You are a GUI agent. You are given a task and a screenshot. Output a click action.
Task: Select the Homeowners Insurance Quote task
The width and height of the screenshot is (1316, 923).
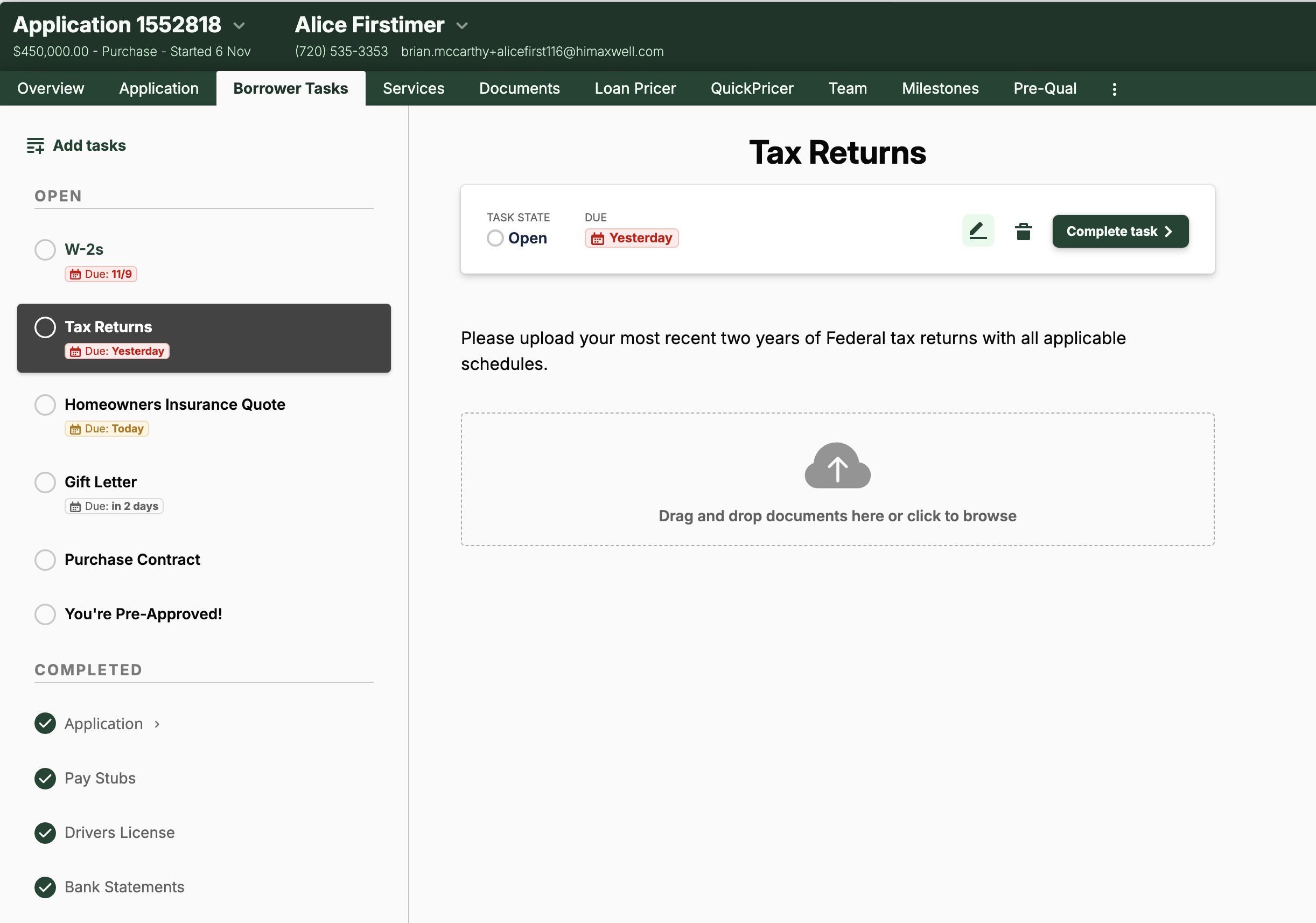pos(175,404)
